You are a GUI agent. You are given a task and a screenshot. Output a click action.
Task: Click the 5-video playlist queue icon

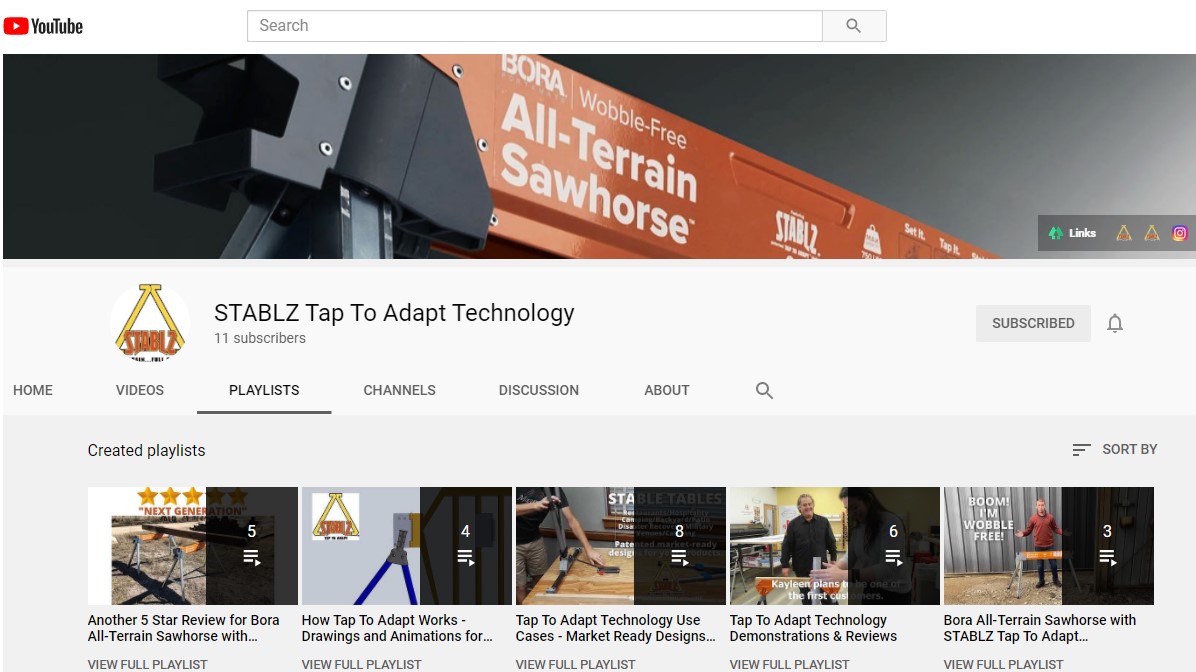pyautogui.click(x=252, y=558)
